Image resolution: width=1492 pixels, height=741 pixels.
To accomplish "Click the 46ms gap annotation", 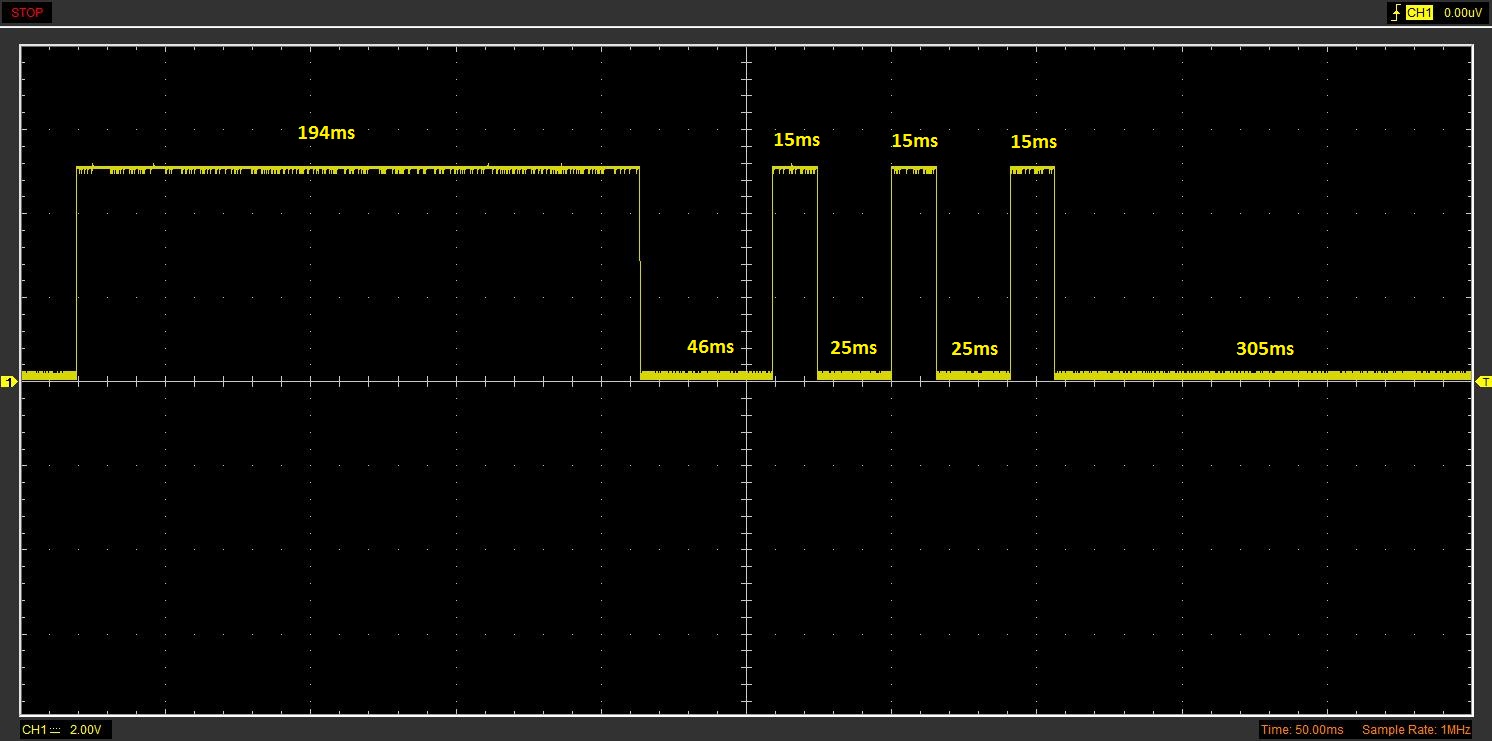I will click(710, 347).
